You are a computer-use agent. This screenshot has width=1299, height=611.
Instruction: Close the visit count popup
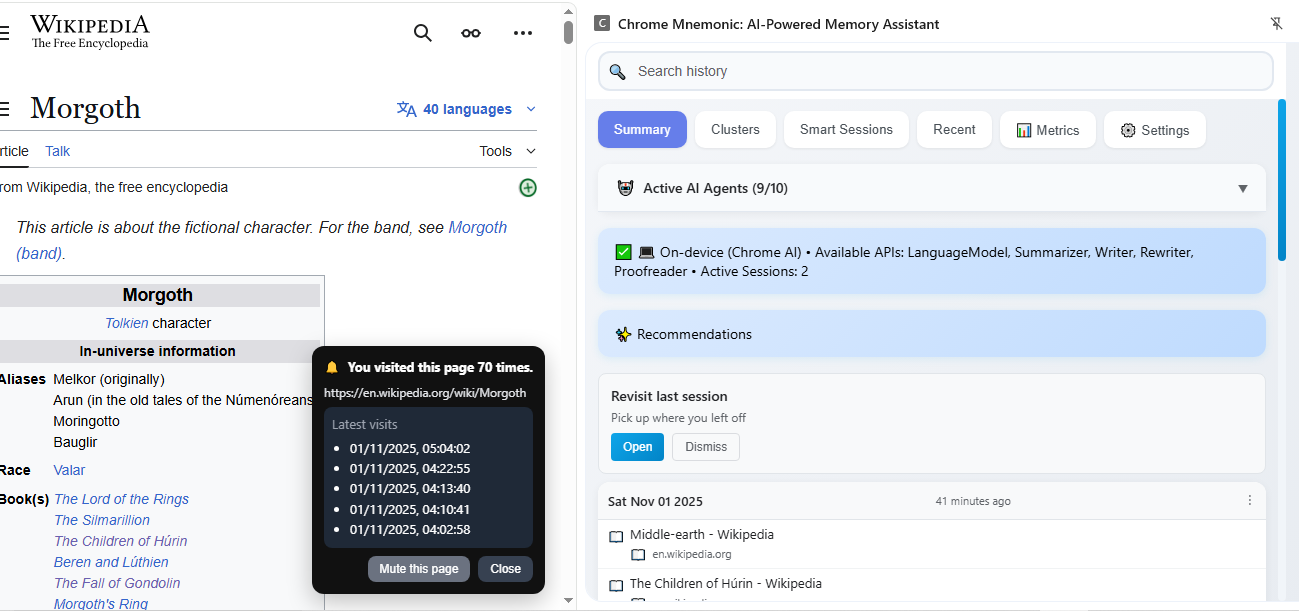(505, 569)
